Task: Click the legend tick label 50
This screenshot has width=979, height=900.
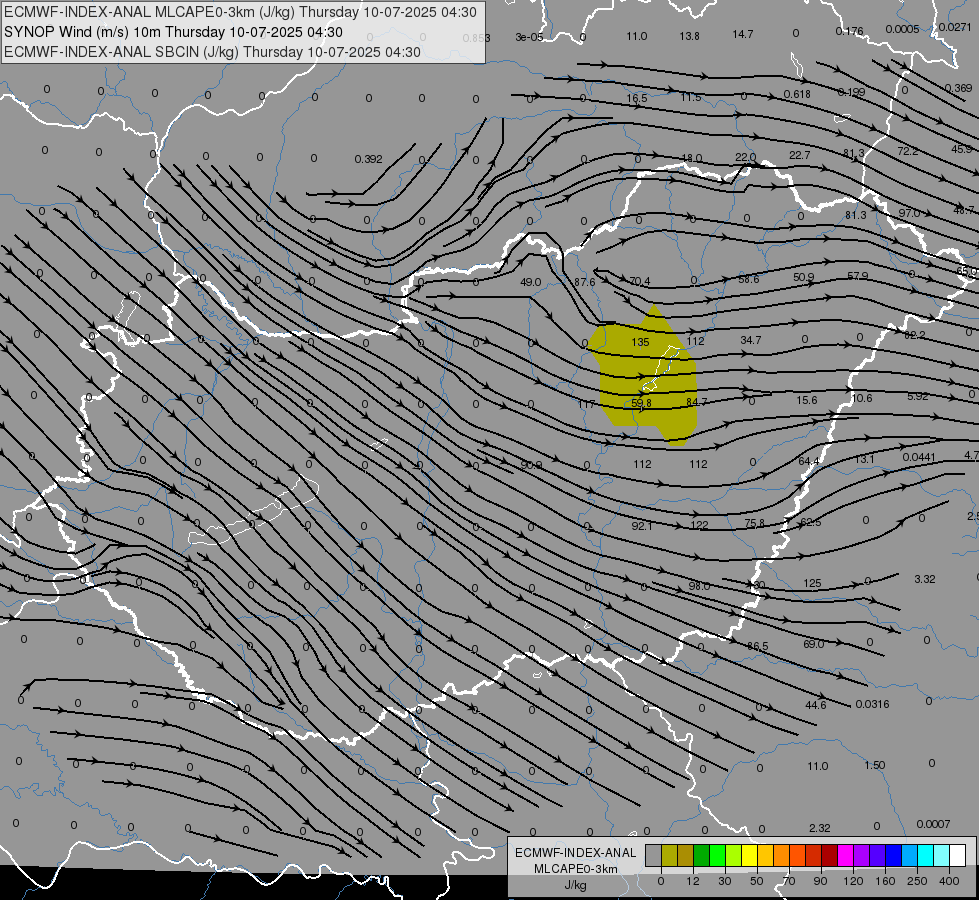Action: (x=757, y=881)
